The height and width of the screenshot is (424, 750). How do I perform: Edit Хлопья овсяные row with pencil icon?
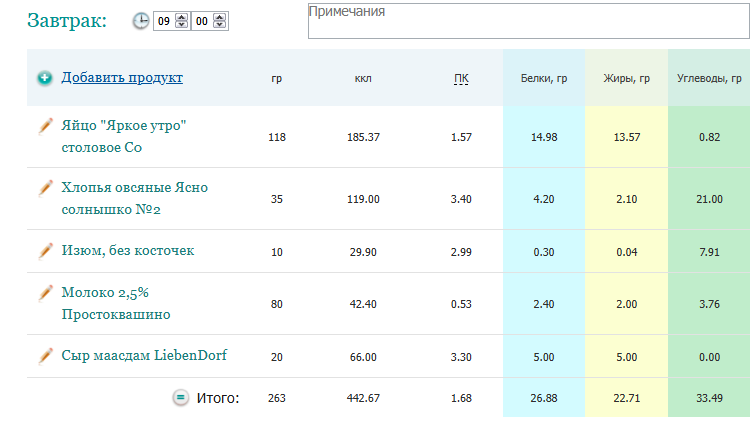point(45,188)
